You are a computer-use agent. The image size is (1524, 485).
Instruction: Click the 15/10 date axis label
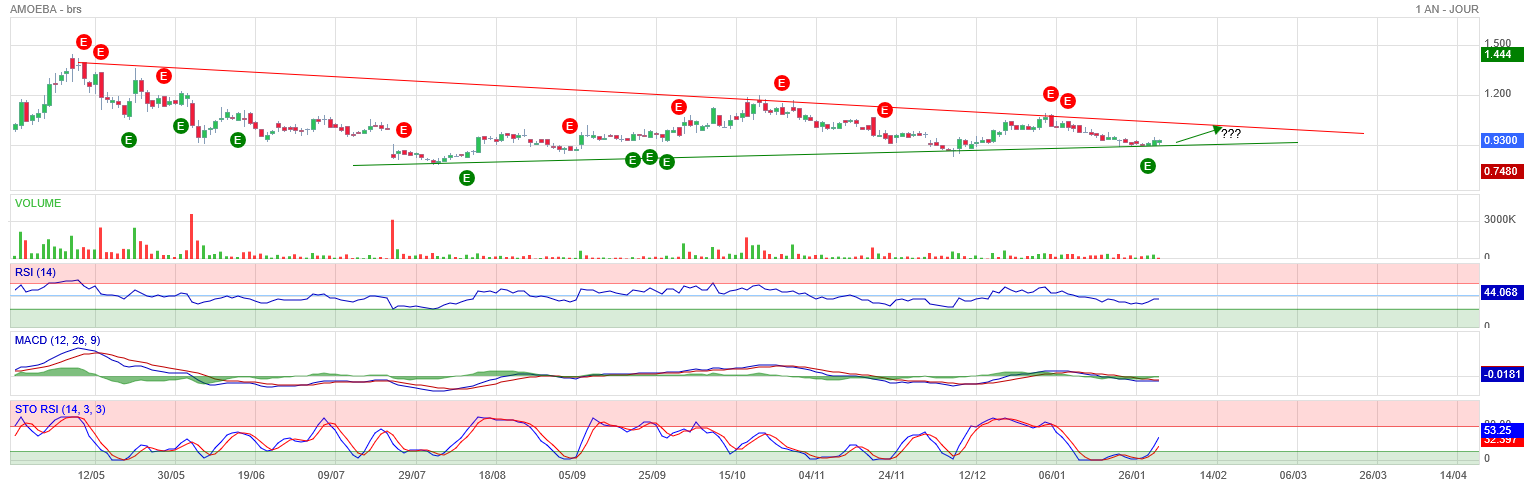[x=732, y=476]
